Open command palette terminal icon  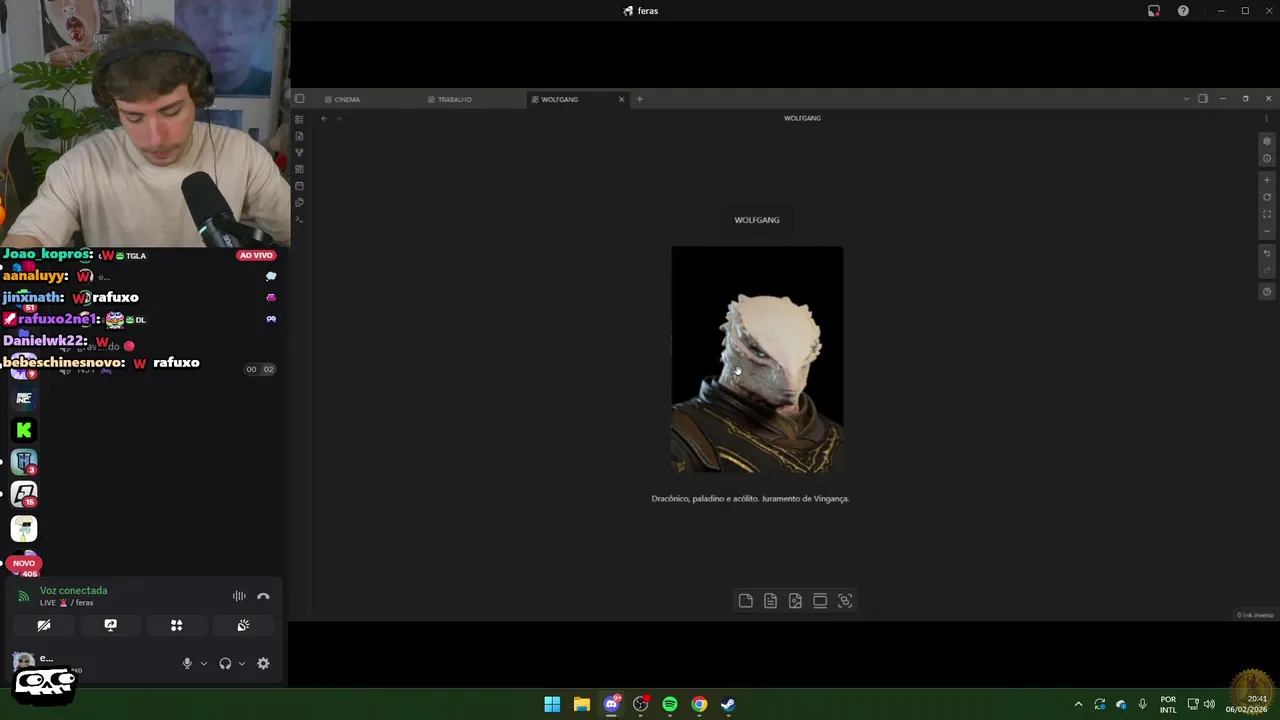pyautogui.click(x=299, y=219)
